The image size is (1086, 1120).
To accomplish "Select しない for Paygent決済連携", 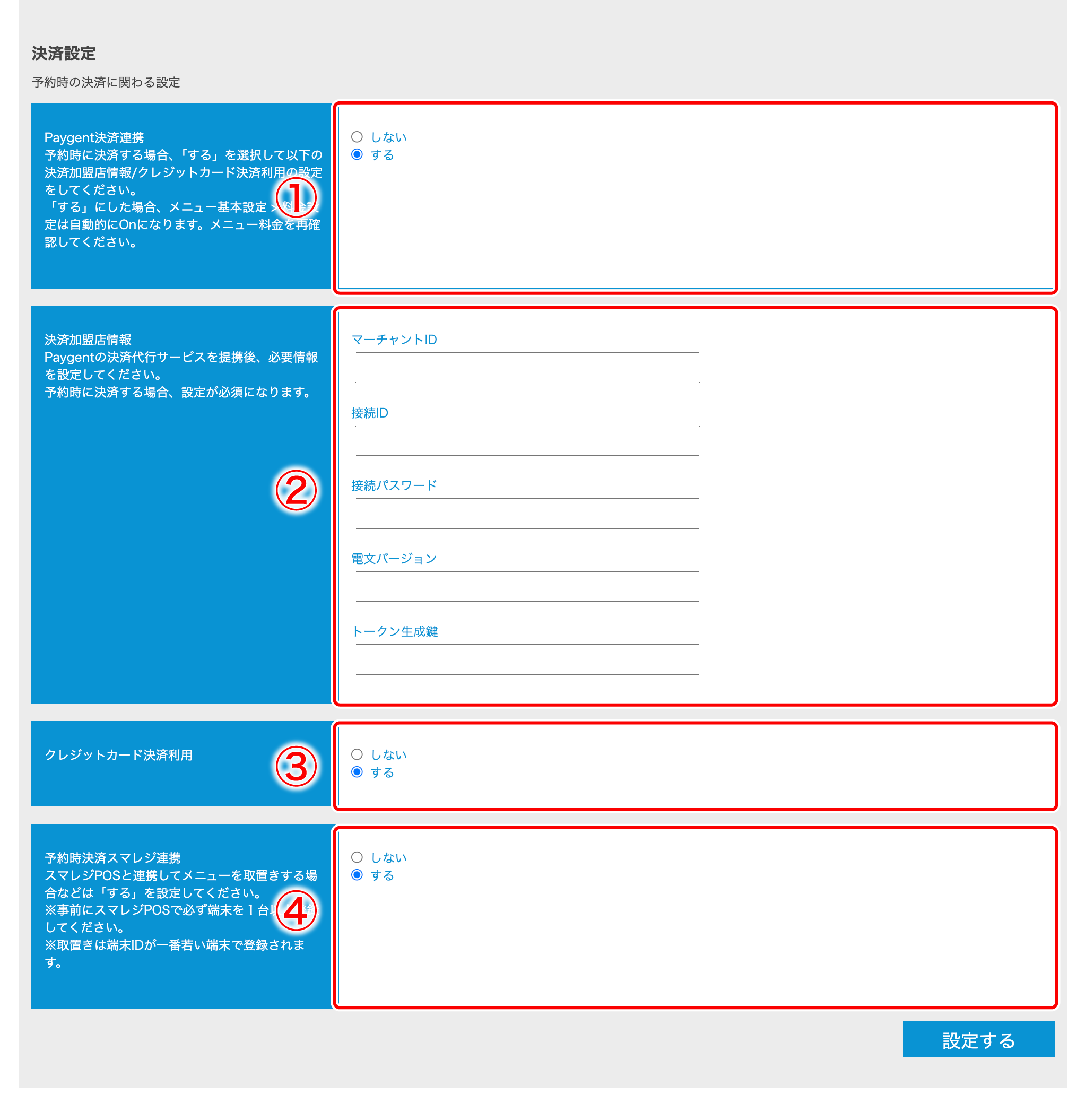I will 358,136.
